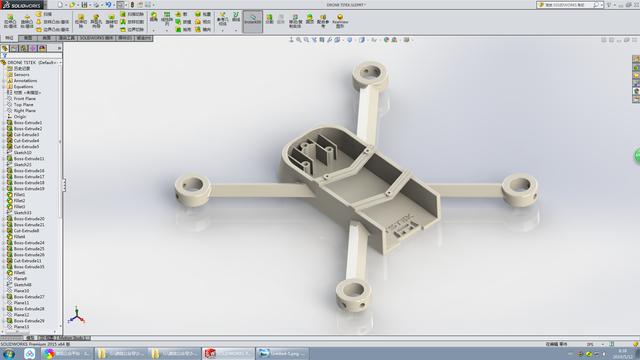Open the Untitled window in the taskbar

[x=282, y=353]
